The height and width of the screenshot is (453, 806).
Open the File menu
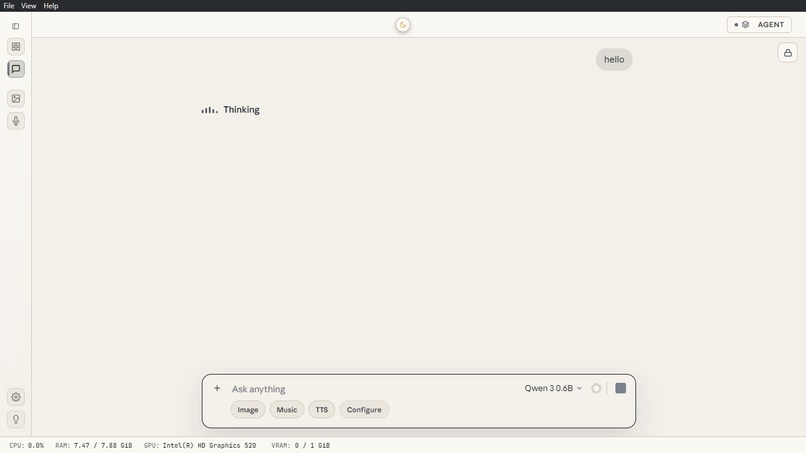(x=9, y=6)
